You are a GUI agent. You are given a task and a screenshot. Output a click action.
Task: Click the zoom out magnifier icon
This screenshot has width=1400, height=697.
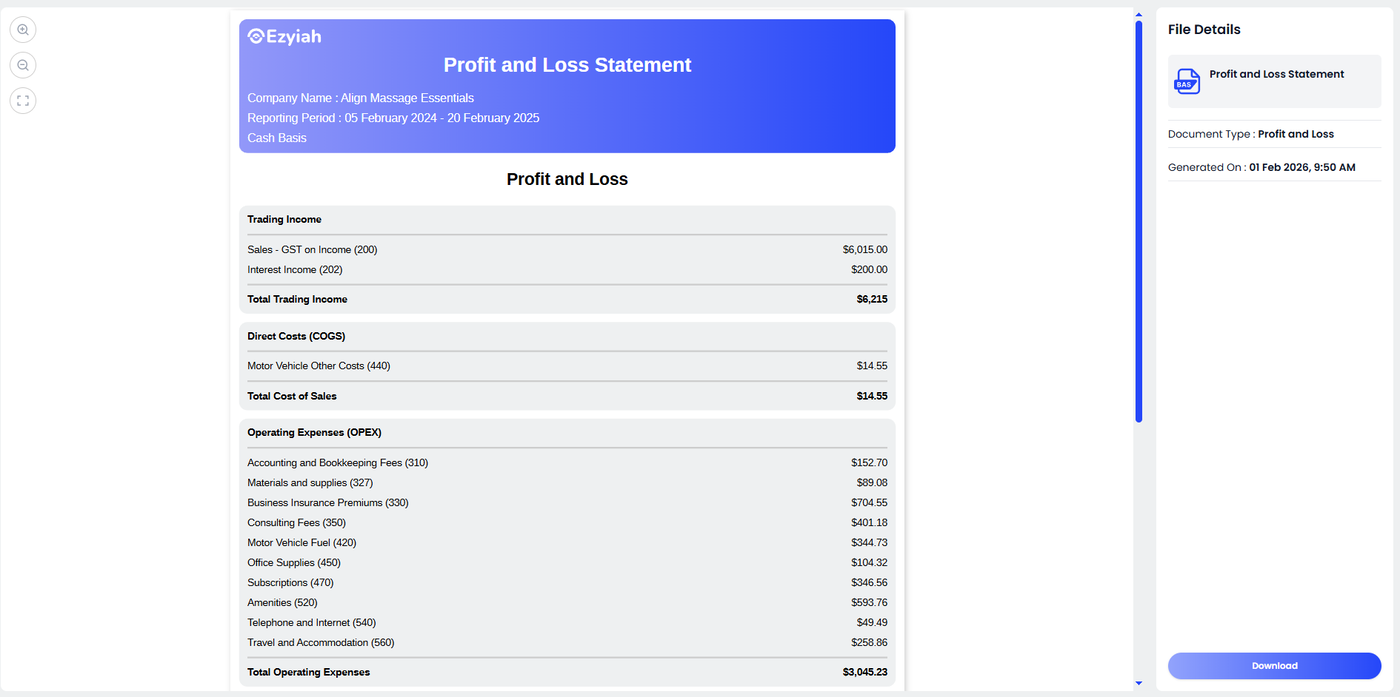23,65
